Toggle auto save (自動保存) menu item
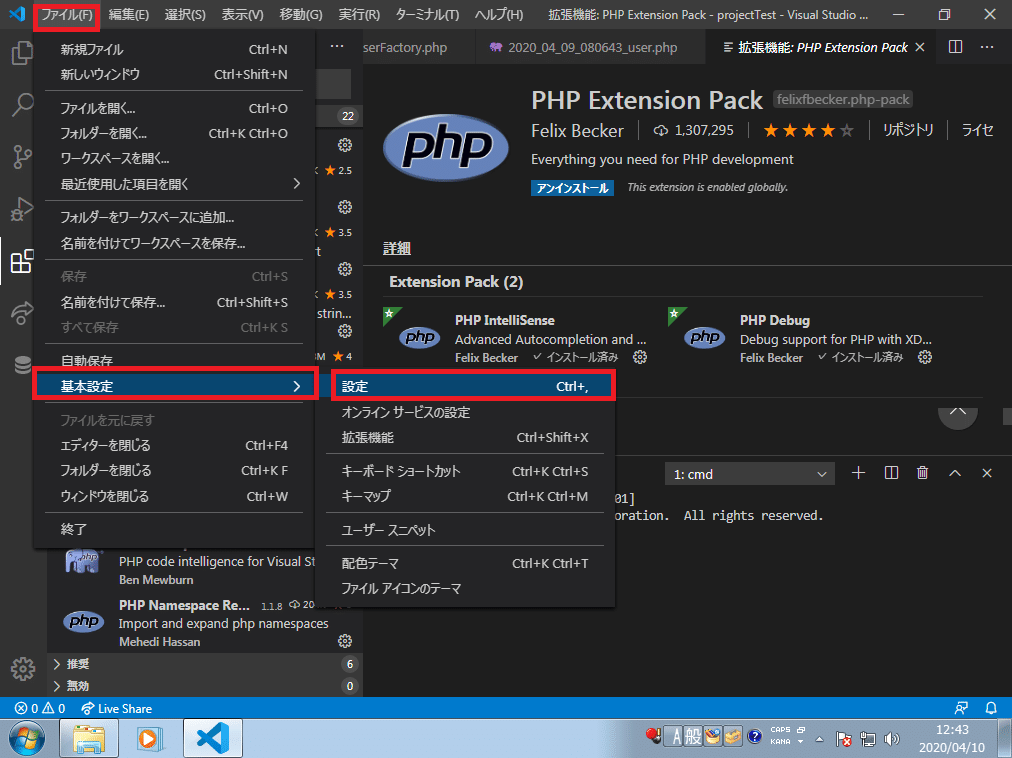The height and width of the screenshot is (758, 1012). coord(174,360)
